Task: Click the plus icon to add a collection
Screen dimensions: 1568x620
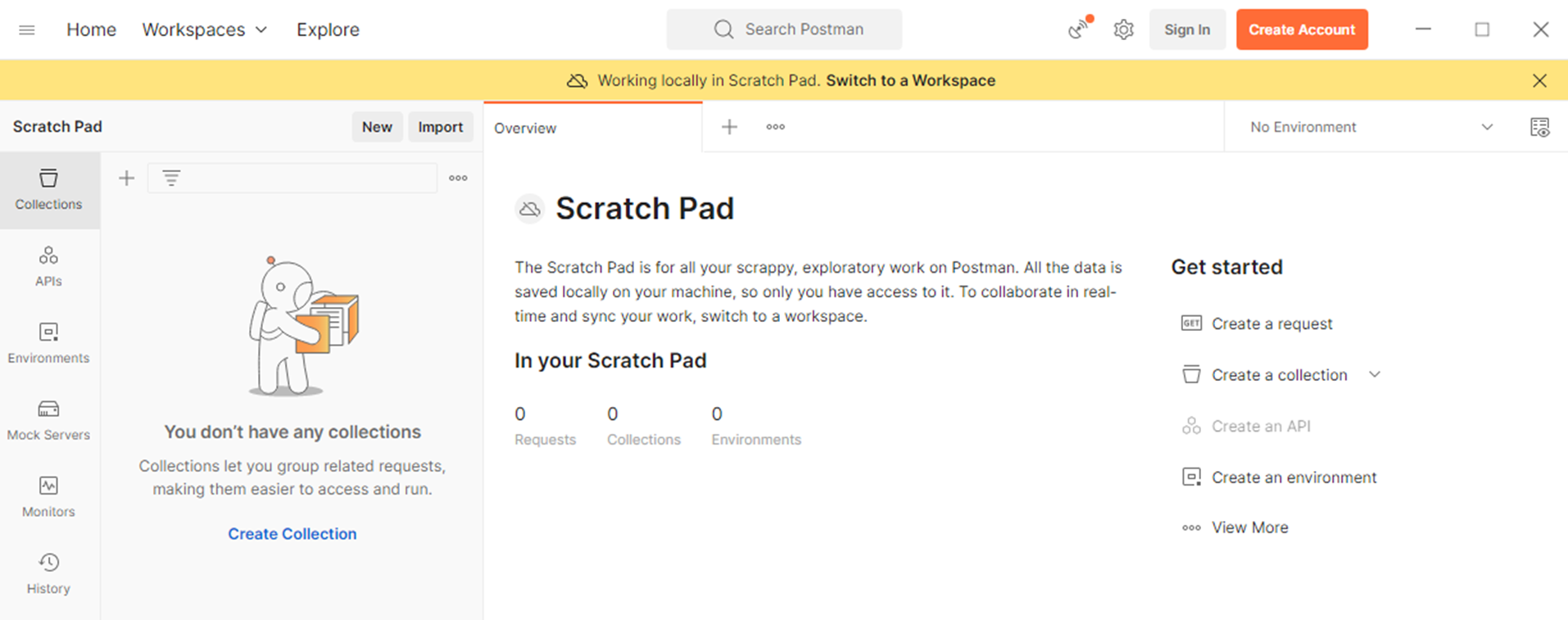Action: click(x=126, y=178)
